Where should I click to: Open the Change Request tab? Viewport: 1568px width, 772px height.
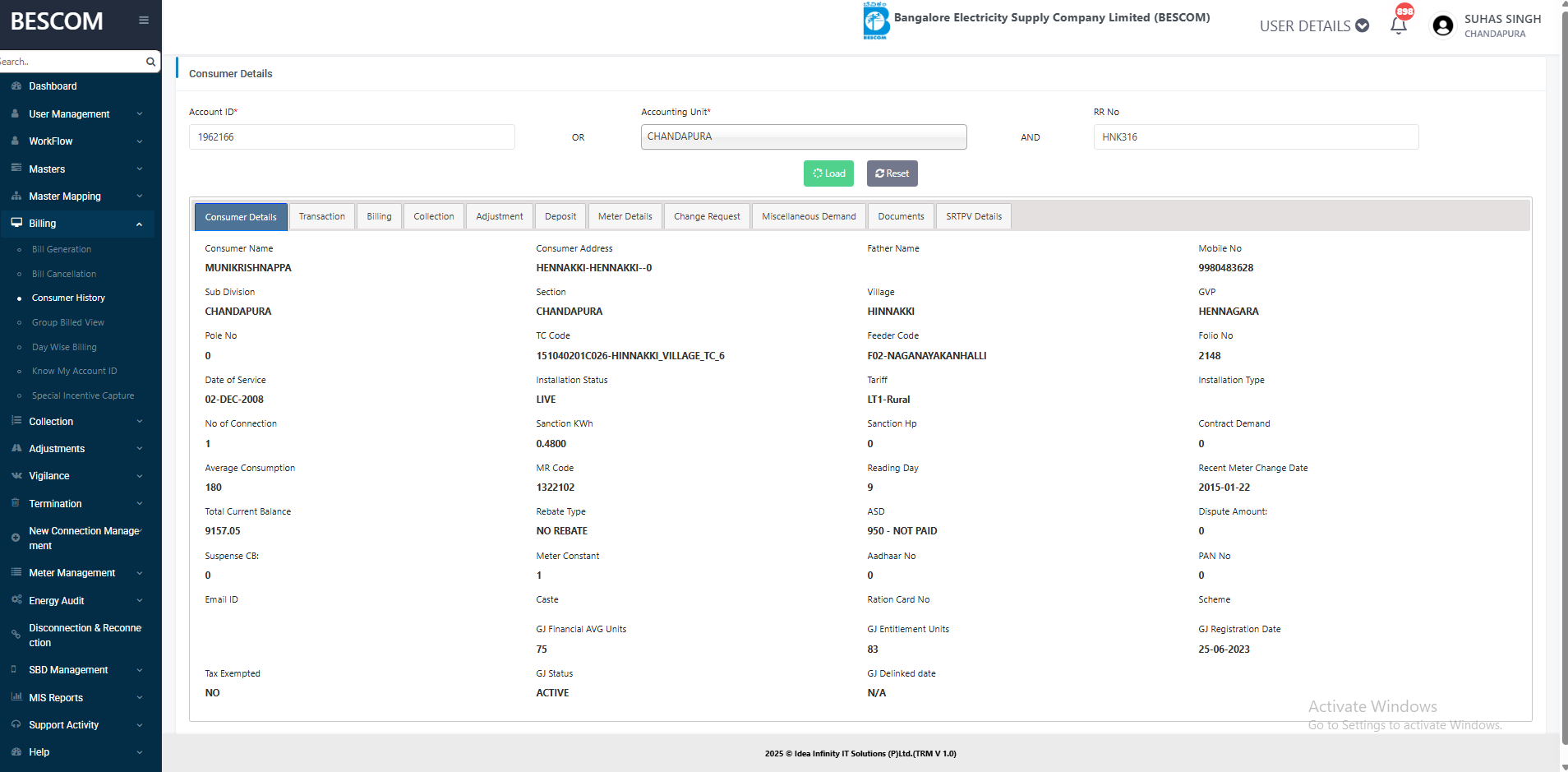[707, 216]
